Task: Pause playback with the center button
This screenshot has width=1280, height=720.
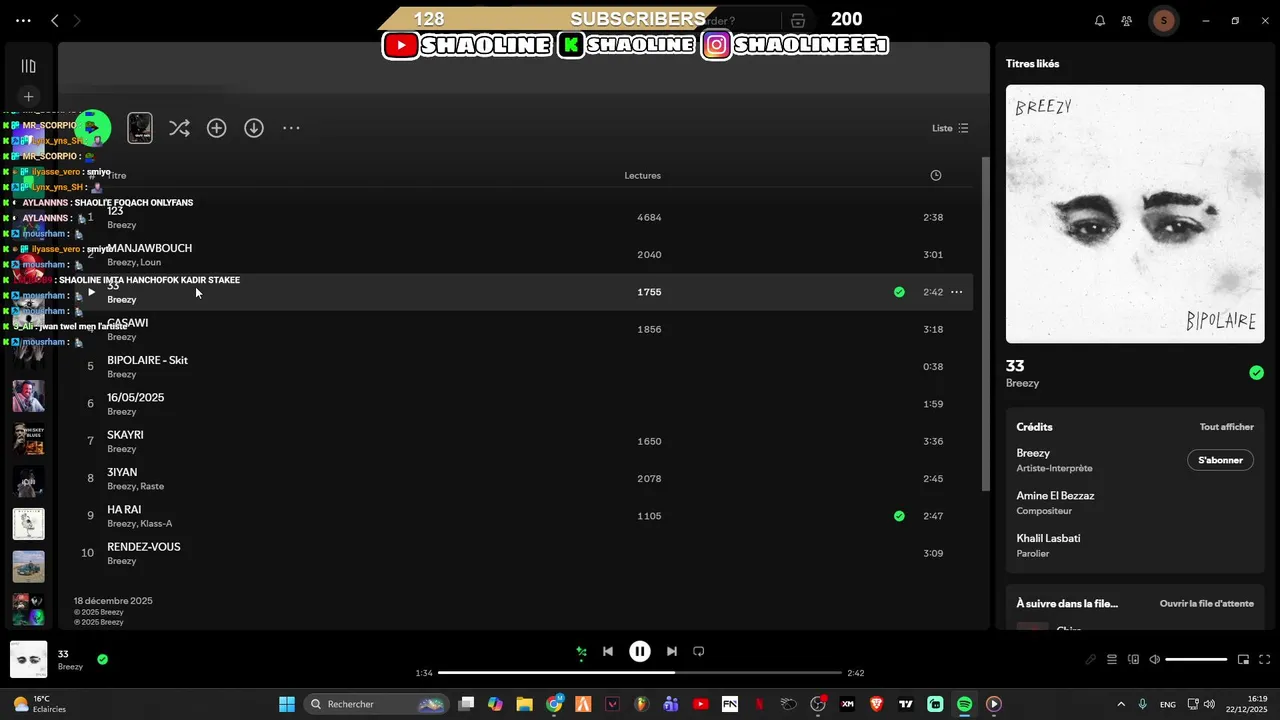Action: [640, 651]
